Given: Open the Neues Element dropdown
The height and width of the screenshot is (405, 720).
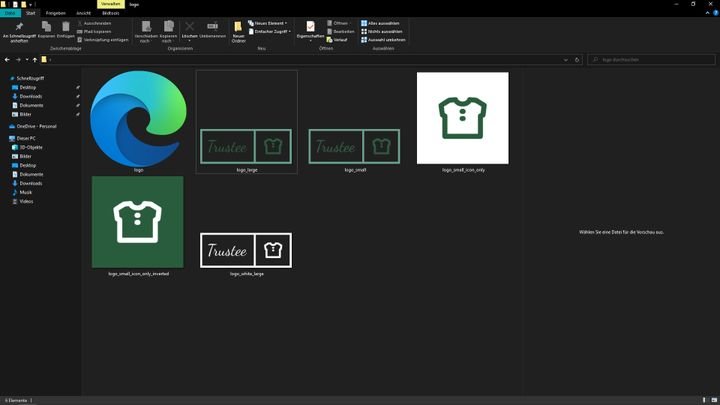Looking at the screenshot, I should pyautogui.click(x=270, y=22).
